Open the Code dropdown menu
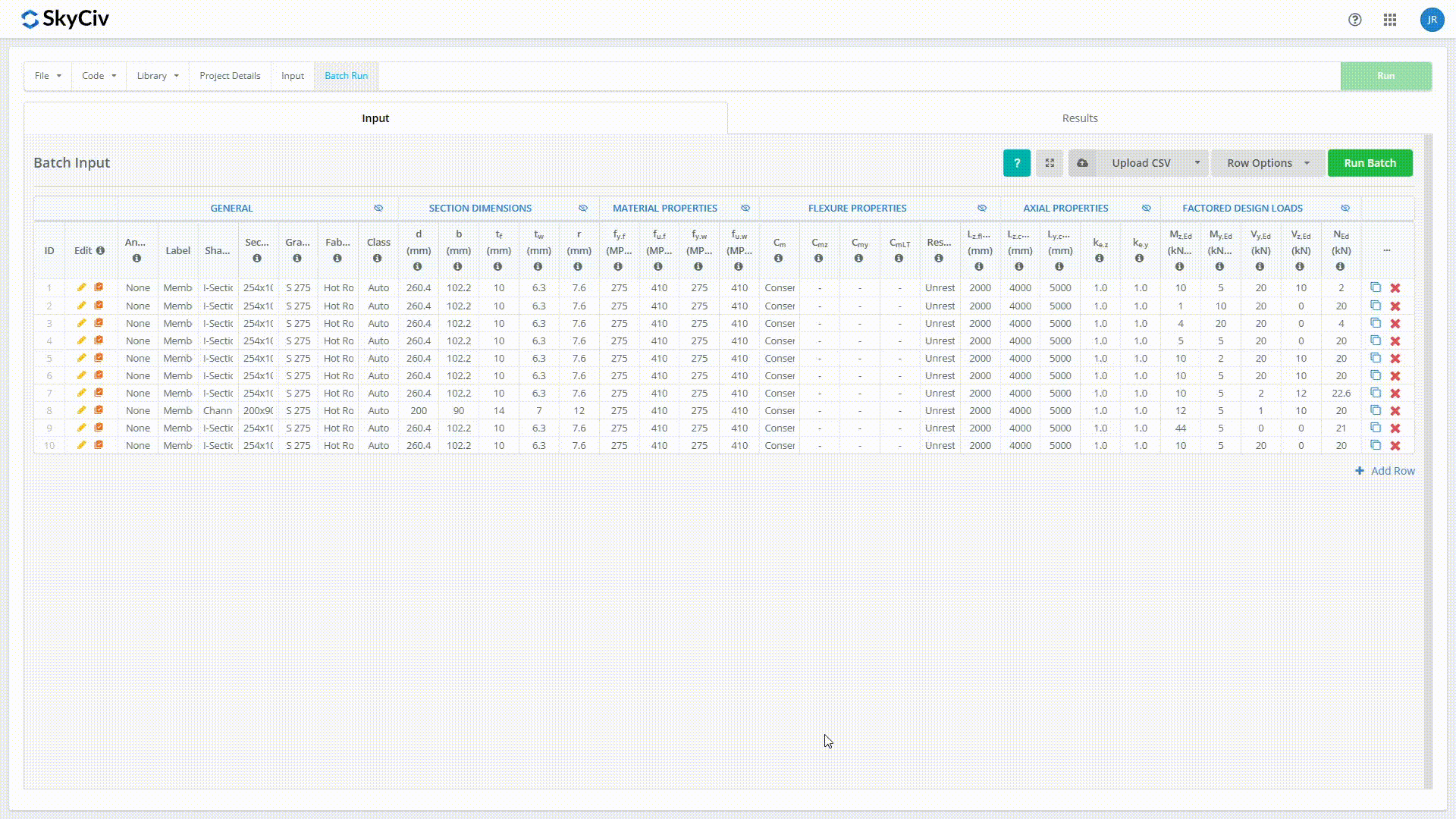 point(99,76)
